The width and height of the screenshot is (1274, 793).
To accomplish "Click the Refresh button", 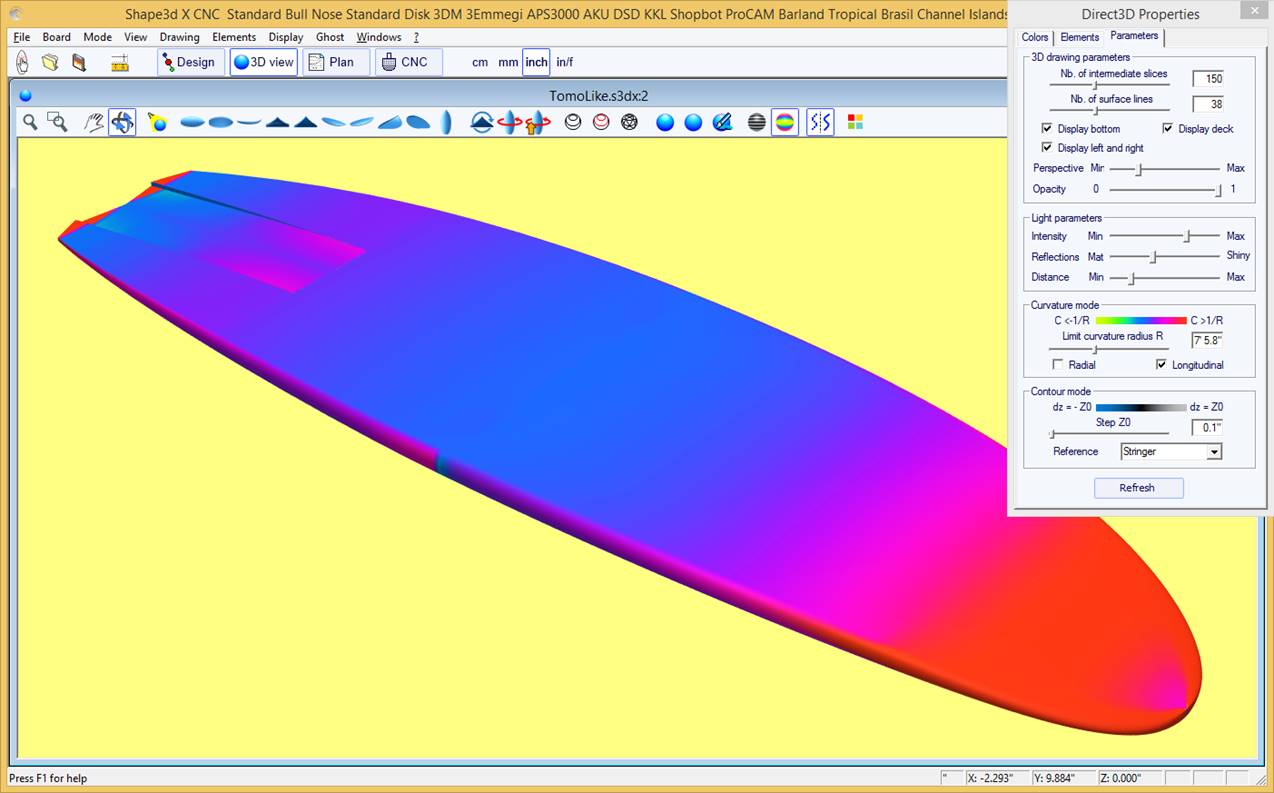I will pyautogui.click(x=1138, y=488).
